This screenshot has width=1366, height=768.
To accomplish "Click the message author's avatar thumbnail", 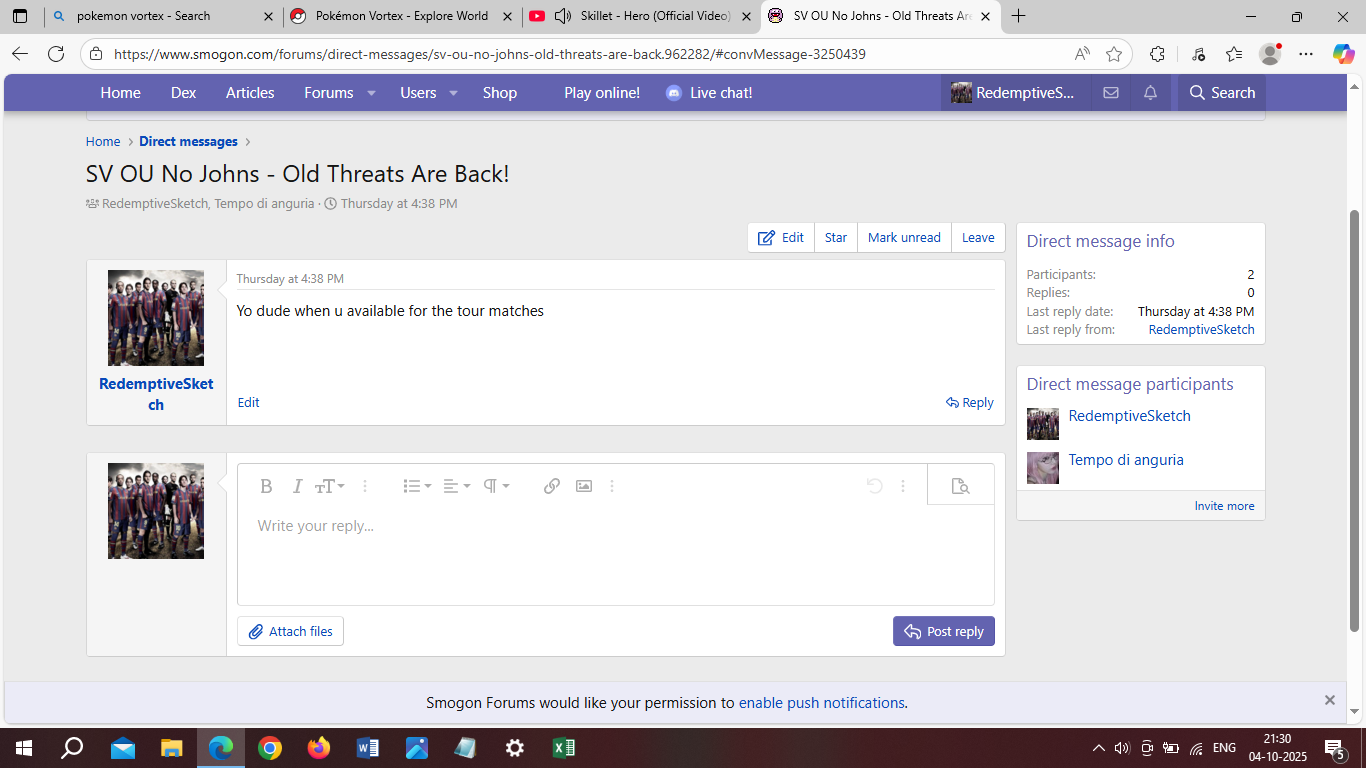I will click(156, 318).
